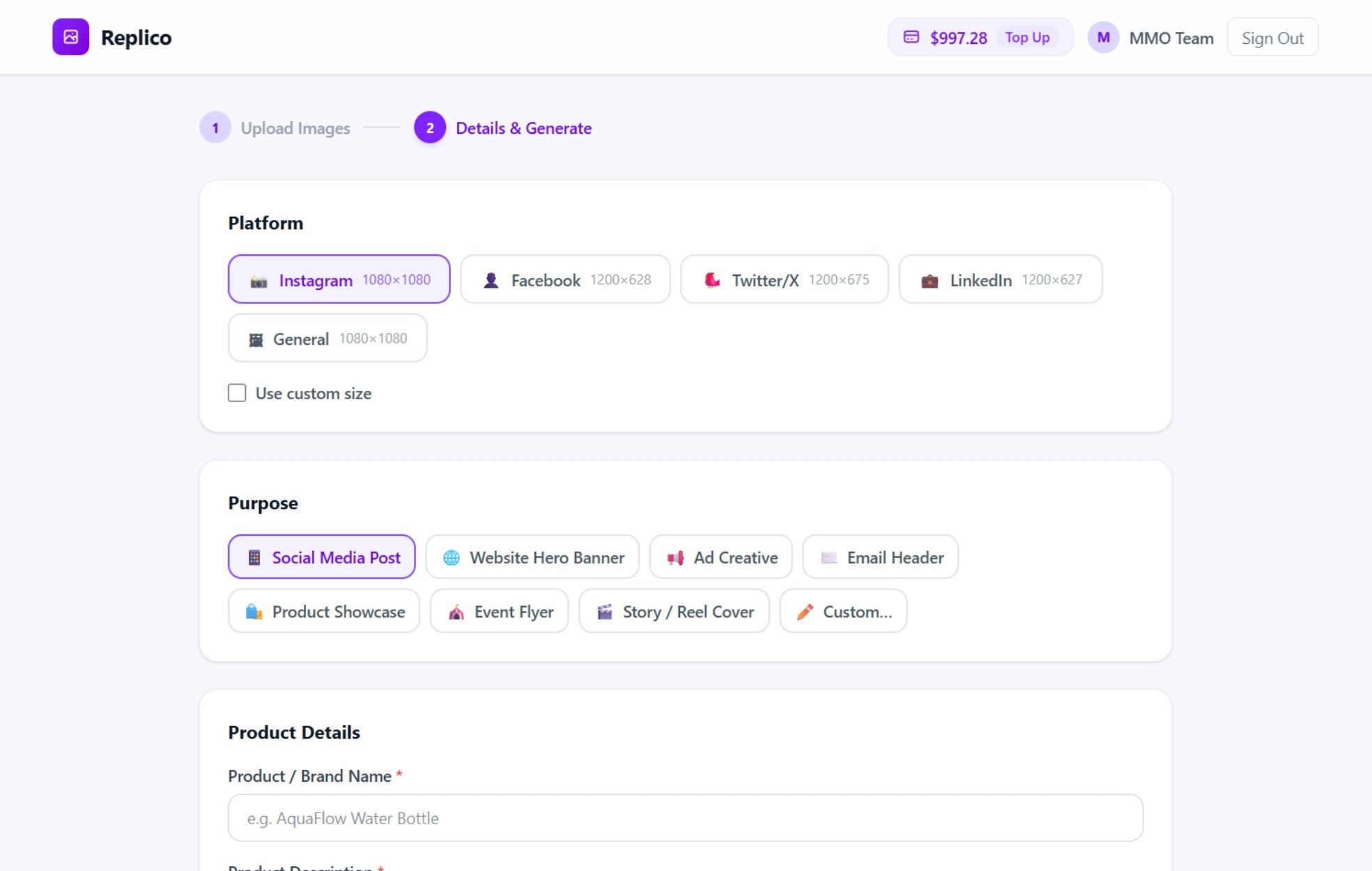
Task: Choose the General 1080×1080 platform
Action: click(x=327, y=339)
